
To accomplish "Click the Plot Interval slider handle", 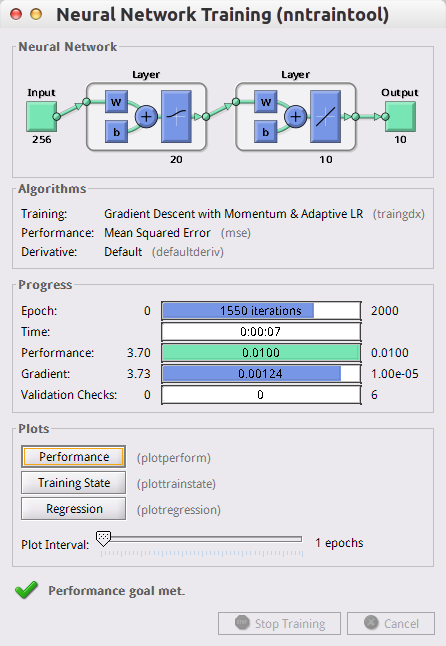I will 103,538.
